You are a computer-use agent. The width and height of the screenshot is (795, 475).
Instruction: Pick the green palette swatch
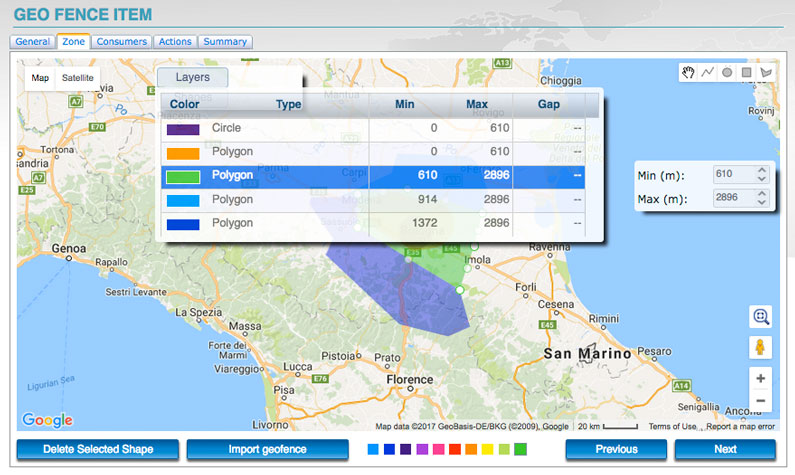520,449
